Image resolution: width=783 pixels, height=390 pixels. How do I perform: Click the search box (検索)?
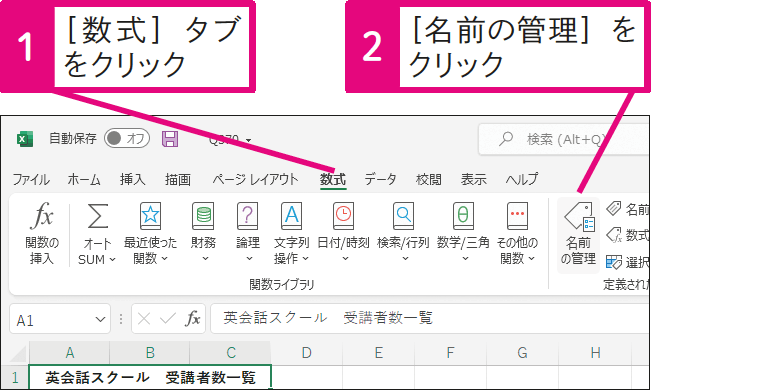tap(564, 139)
